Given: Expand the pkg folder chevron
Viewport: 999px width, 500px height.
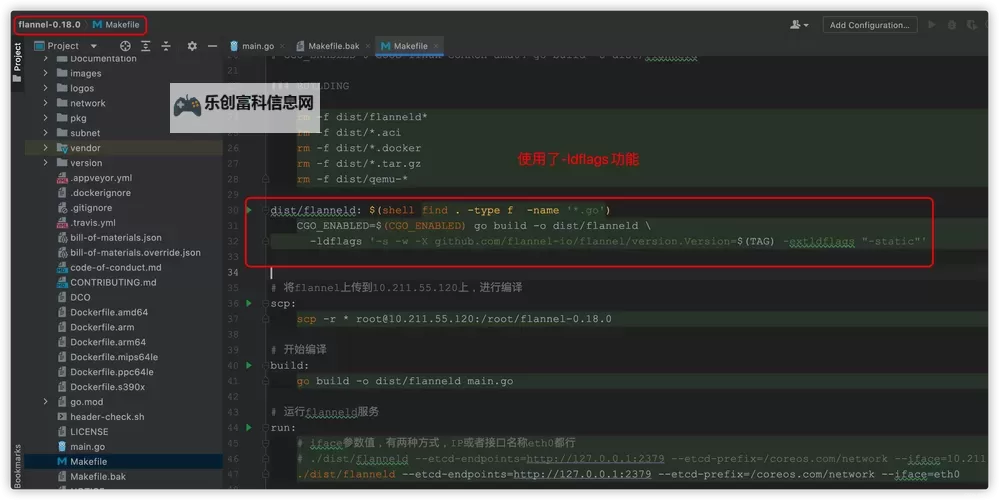Looking at the screenshot, I should tap(45, 118).
